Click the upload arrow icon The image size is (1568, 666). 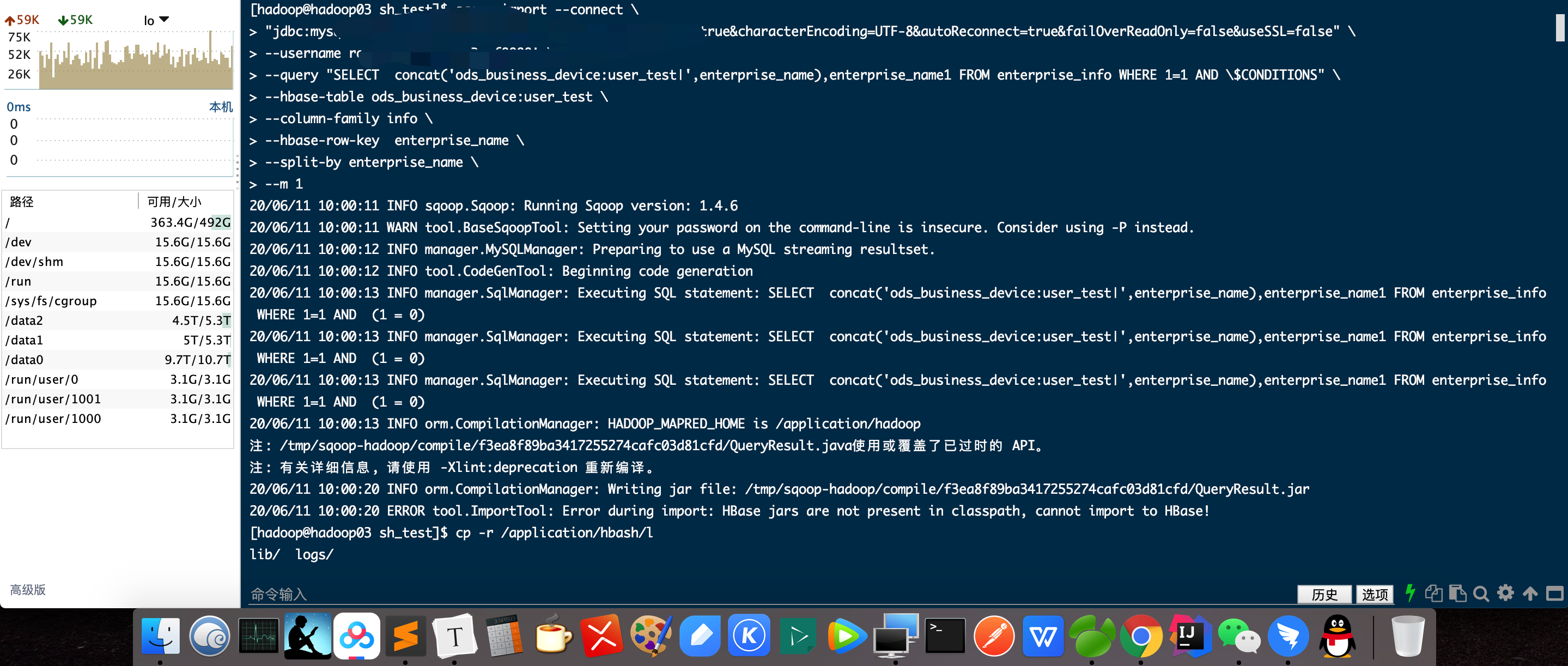click(1530, 594)
